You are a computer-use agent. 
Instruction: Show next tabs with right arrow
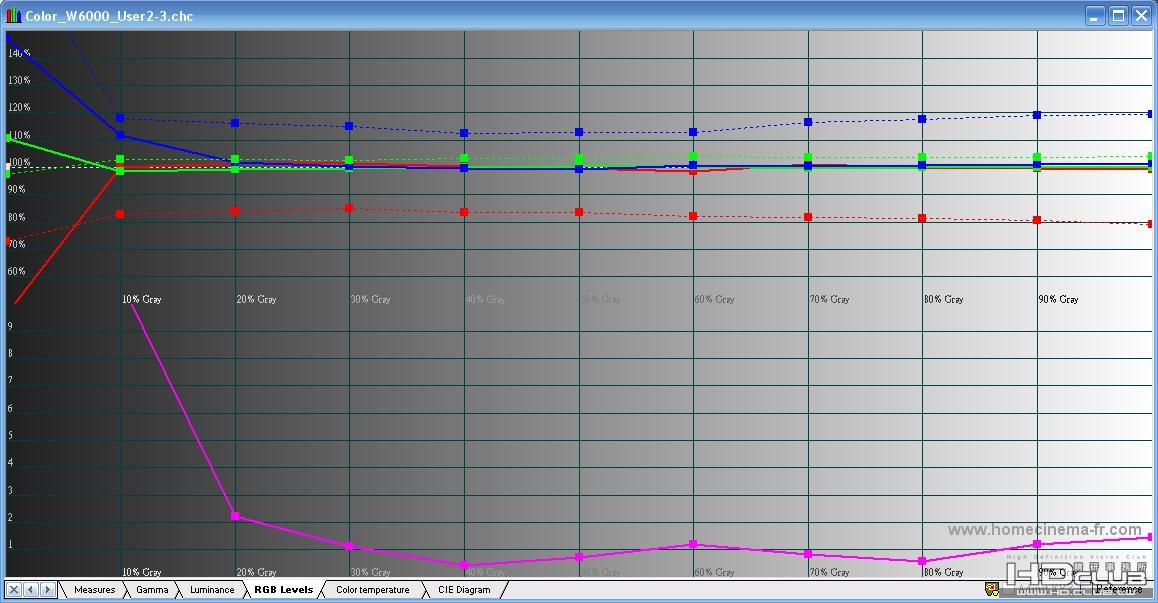point(47,590)
